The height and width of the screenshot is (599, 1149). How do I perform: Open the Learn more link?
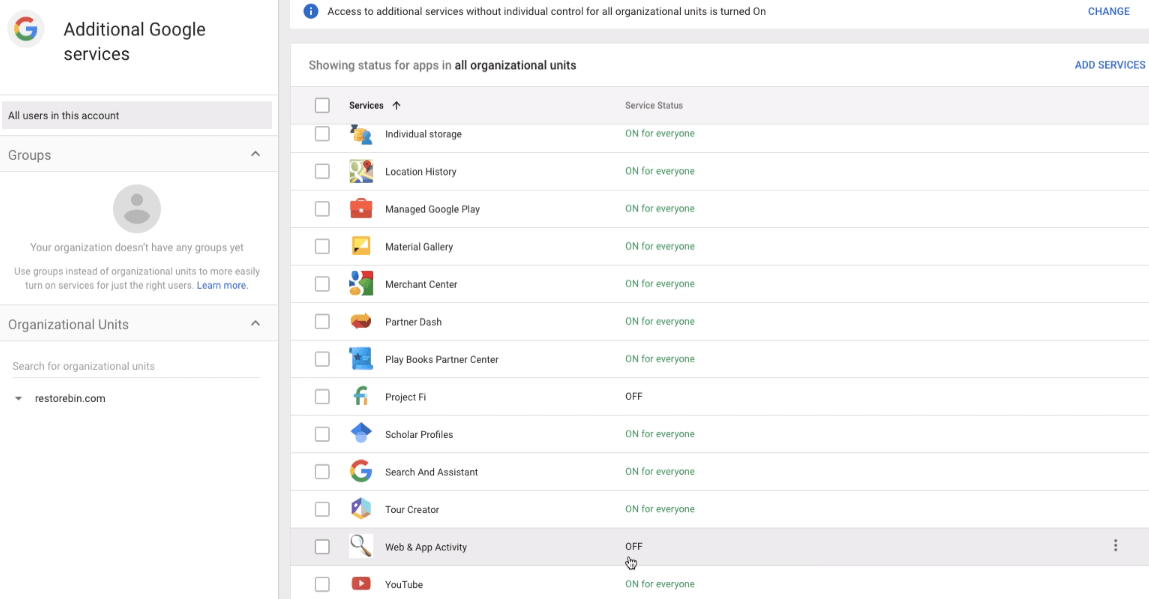click(221, 285)
